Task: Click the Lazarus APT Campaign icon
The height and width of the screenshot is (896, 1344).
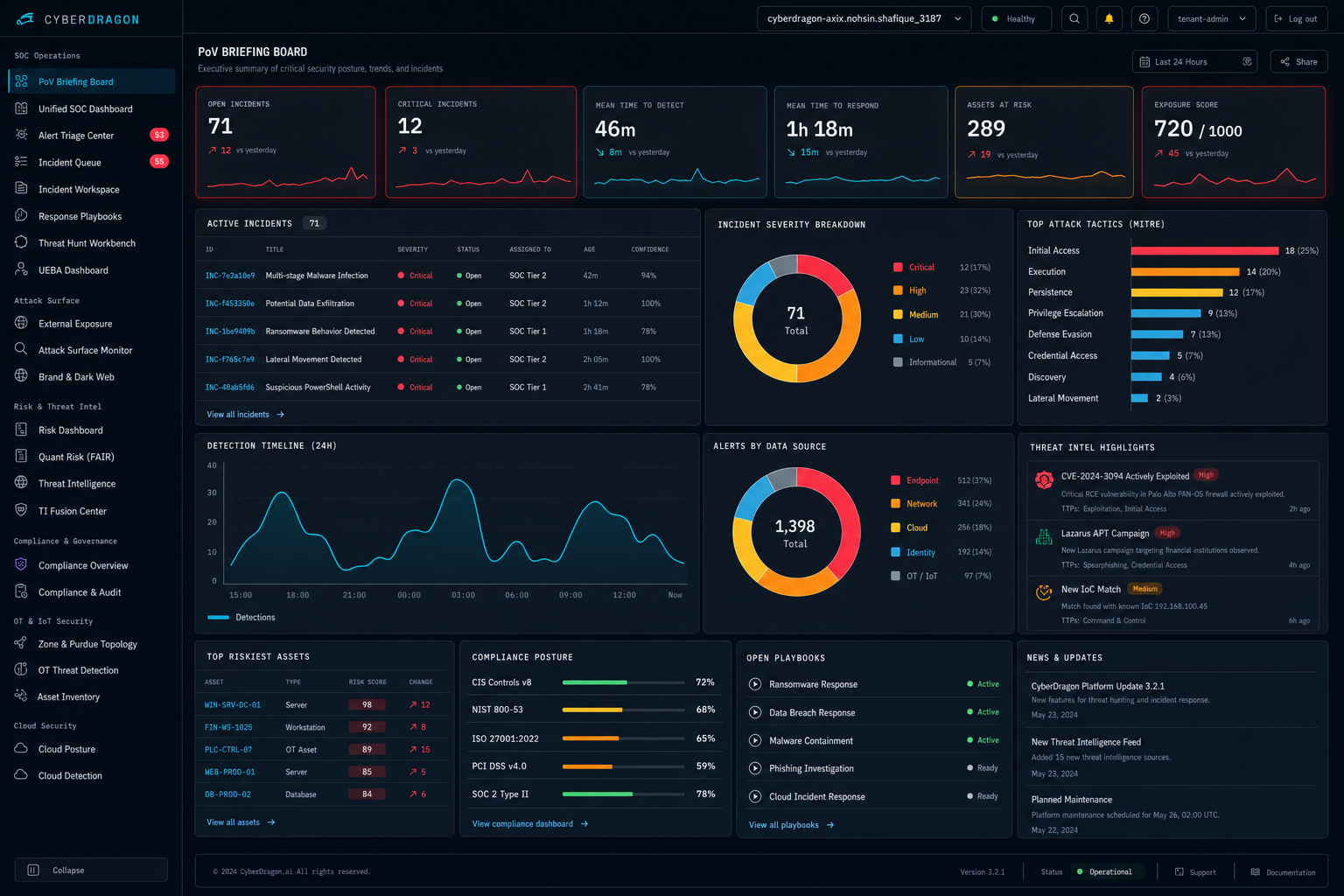Action: 1044,536
